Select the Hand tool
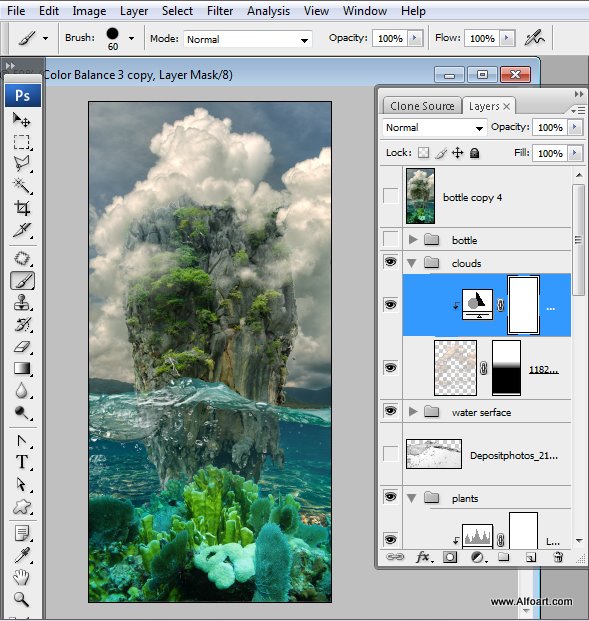This screenshot has height=621, width=589. [x=22, y=577]
